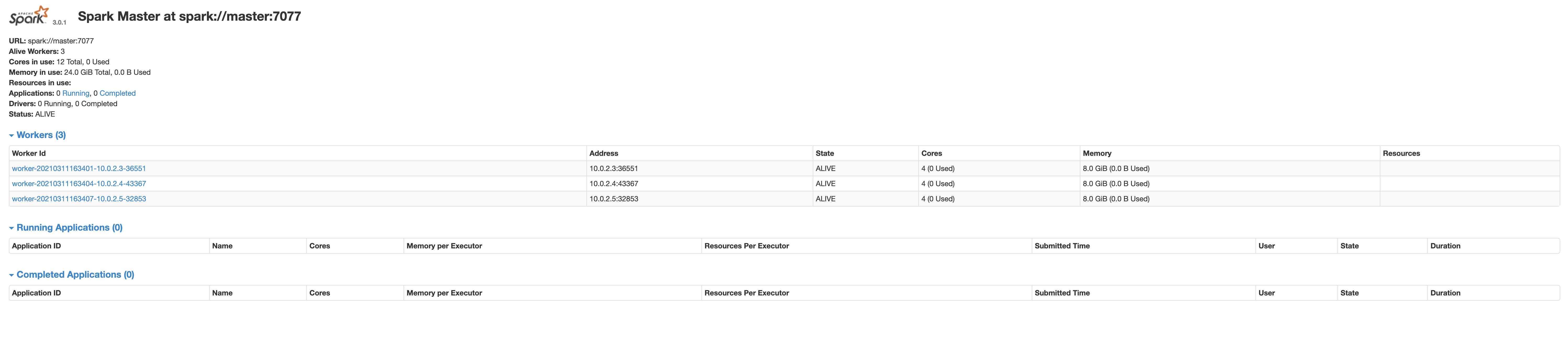Click the Workers (3) heading
Image resolution: width=1568 pixels, height=354 pixels.
41,135
